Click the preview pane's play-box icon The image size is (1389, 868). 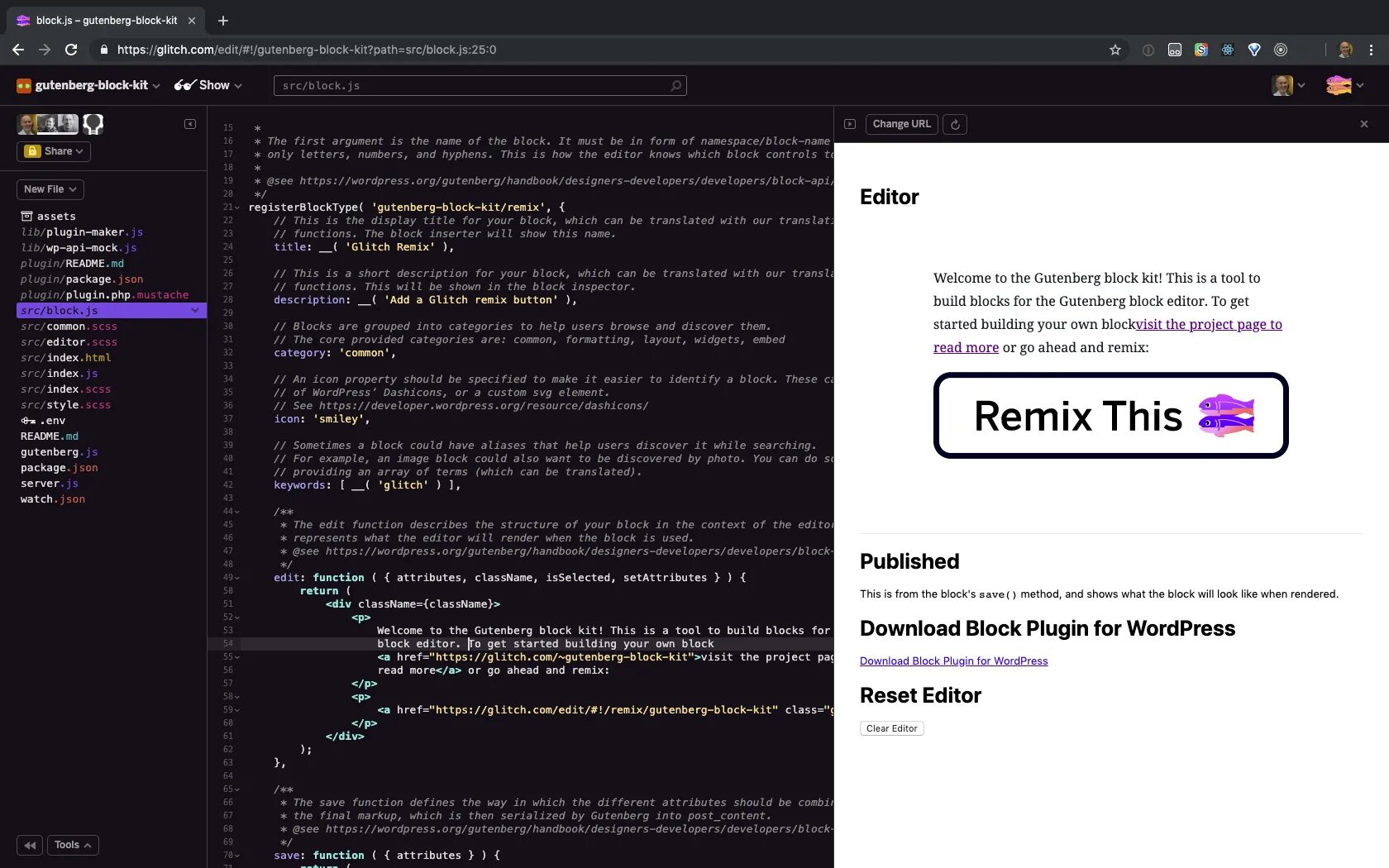coord(850,124)
